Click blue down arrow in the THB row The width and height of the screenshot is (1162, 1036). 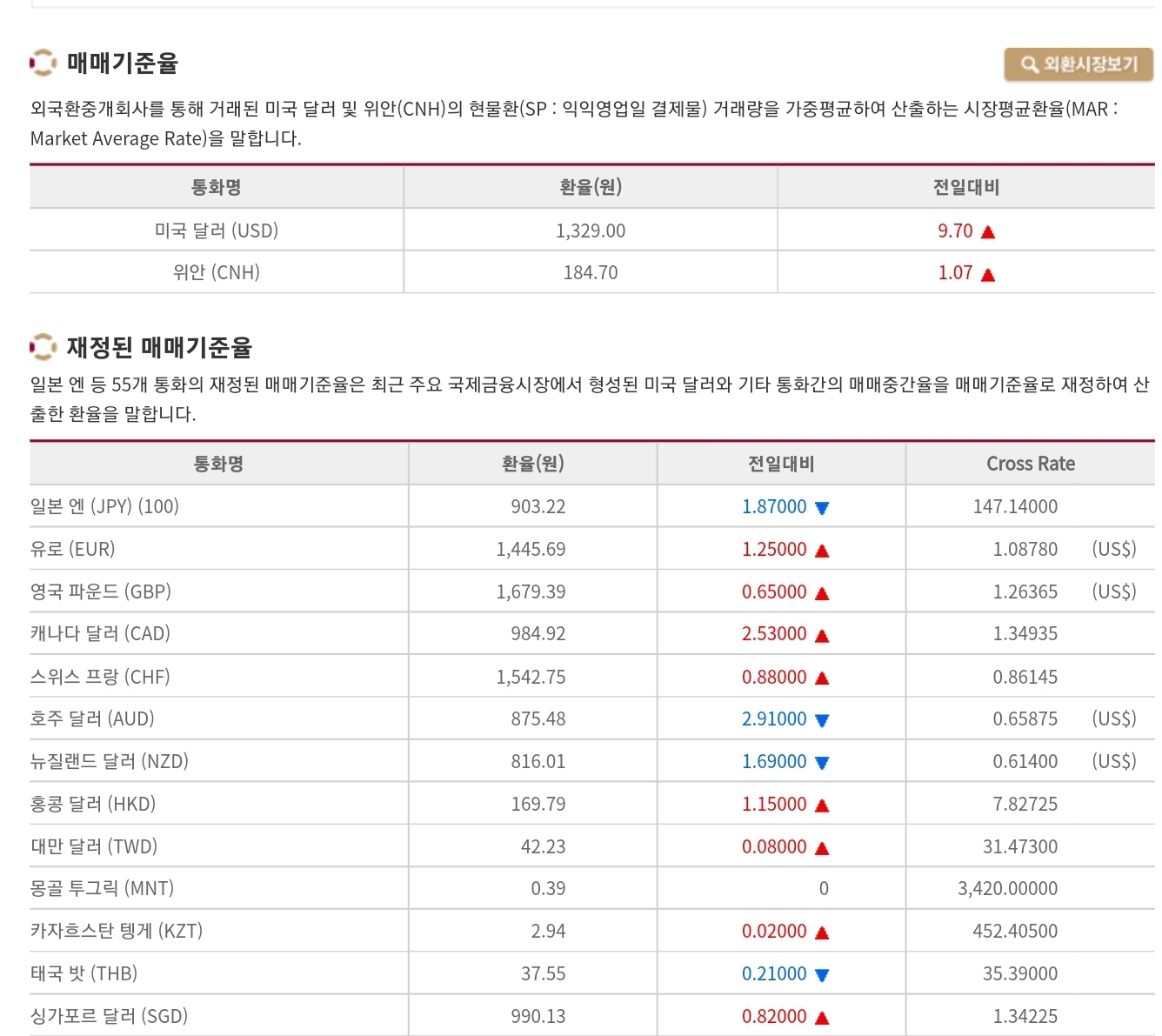point(822,975)
